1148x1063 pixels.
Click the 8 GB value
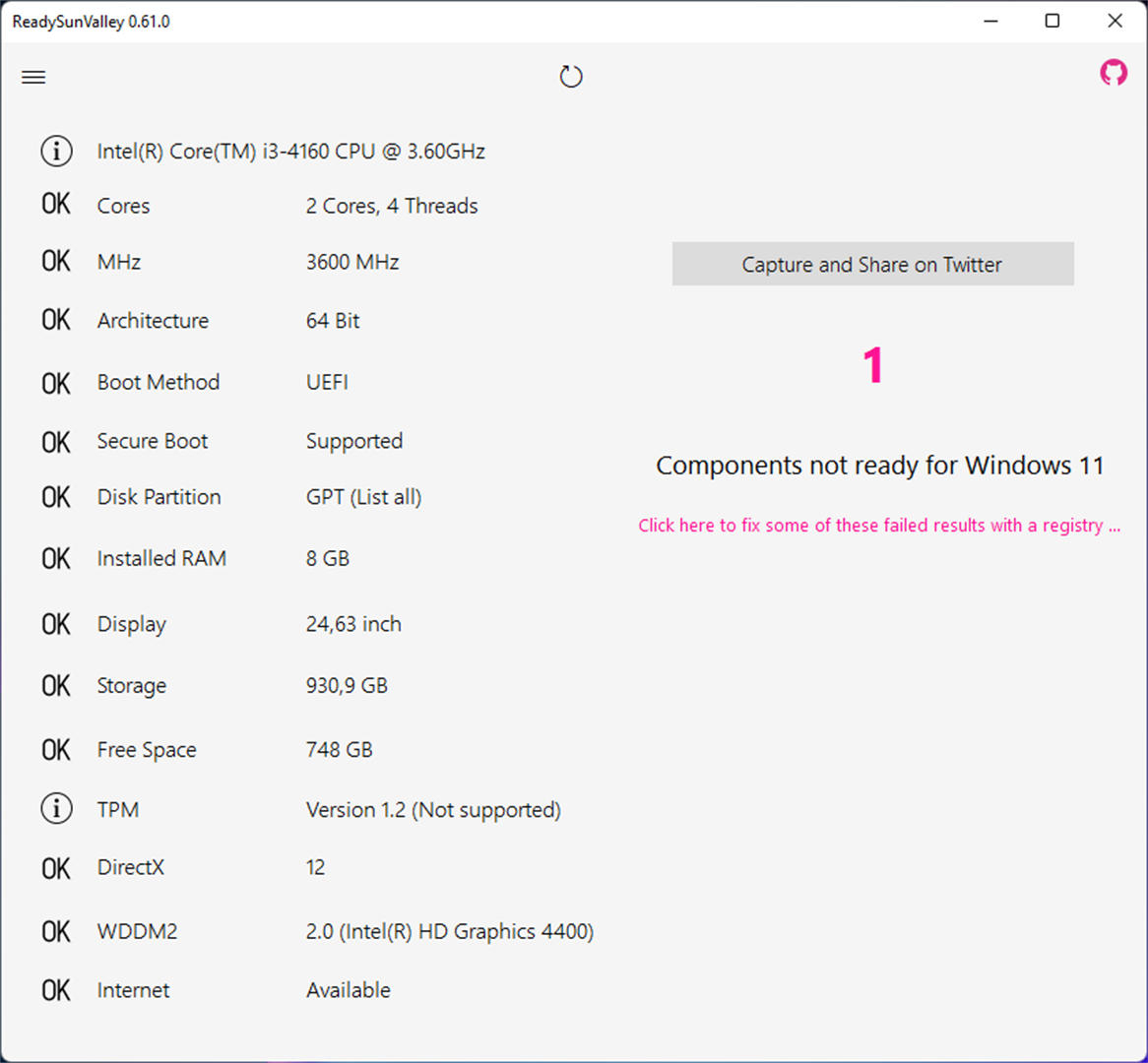tap(327, 559)
